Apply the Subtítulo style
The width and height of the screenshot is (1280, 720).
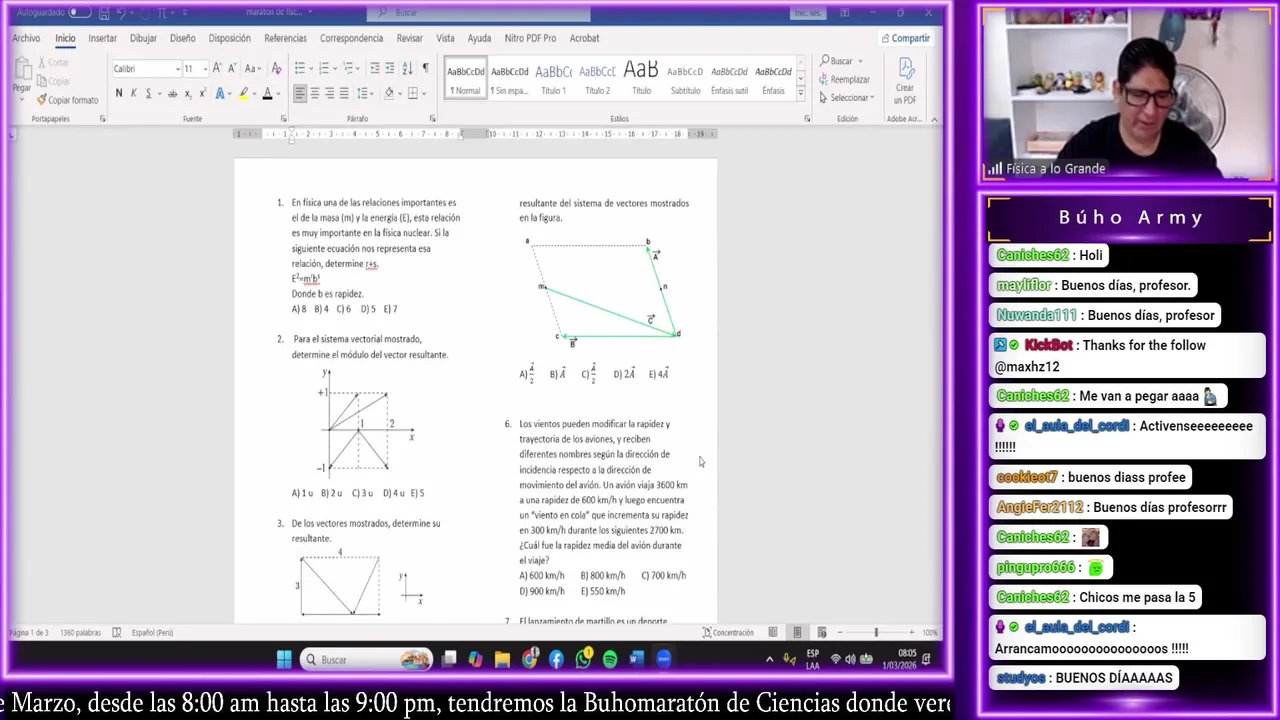click(685, 79)
